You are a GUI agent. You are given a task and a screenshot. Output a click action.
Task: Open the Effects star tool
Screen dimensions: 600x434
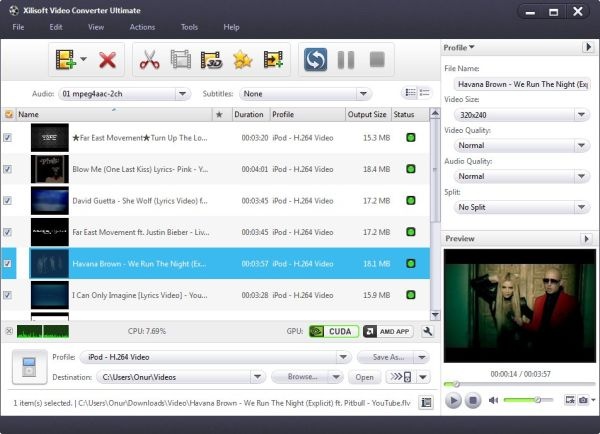tap(242, 60)
